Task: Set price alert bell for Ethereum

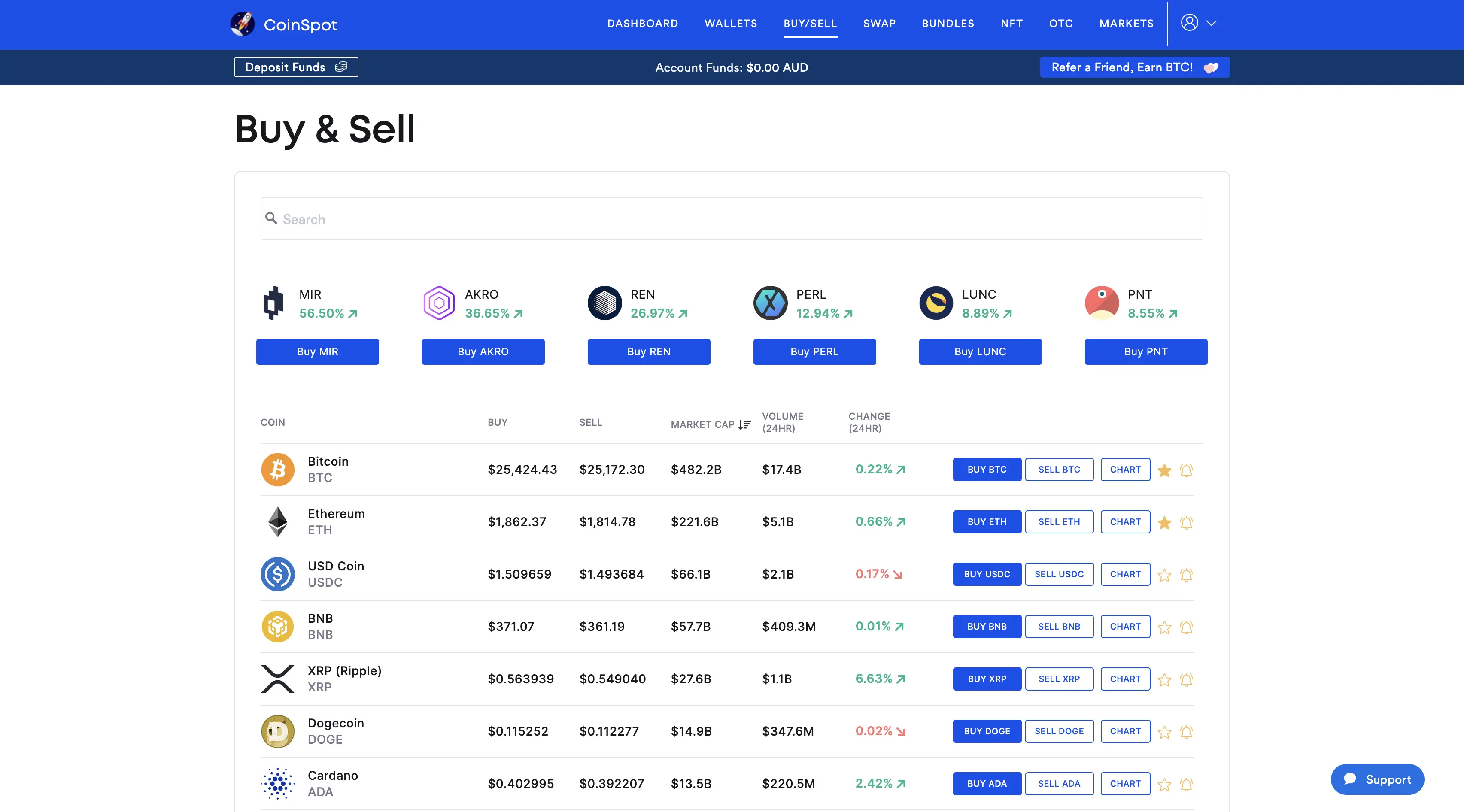Action: pos(1186,522)
